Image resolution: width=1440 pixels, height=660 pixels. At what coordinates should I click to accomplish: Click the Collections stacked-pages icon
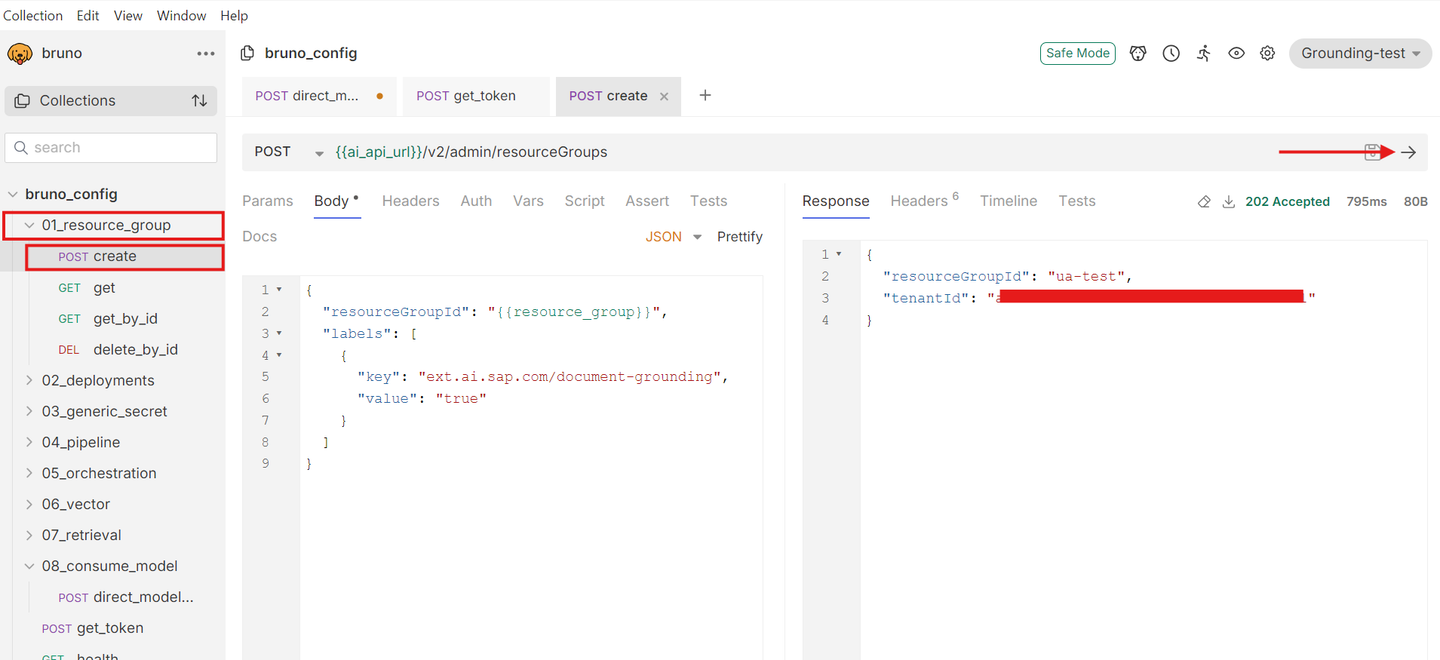point(22,101)
